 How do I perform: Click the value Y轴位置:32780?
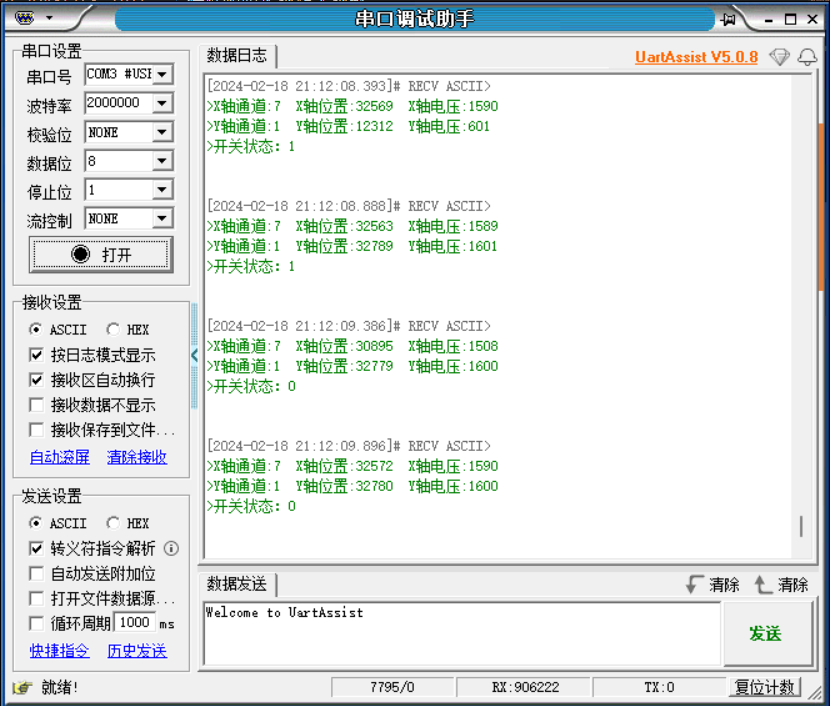coord(345,486)
